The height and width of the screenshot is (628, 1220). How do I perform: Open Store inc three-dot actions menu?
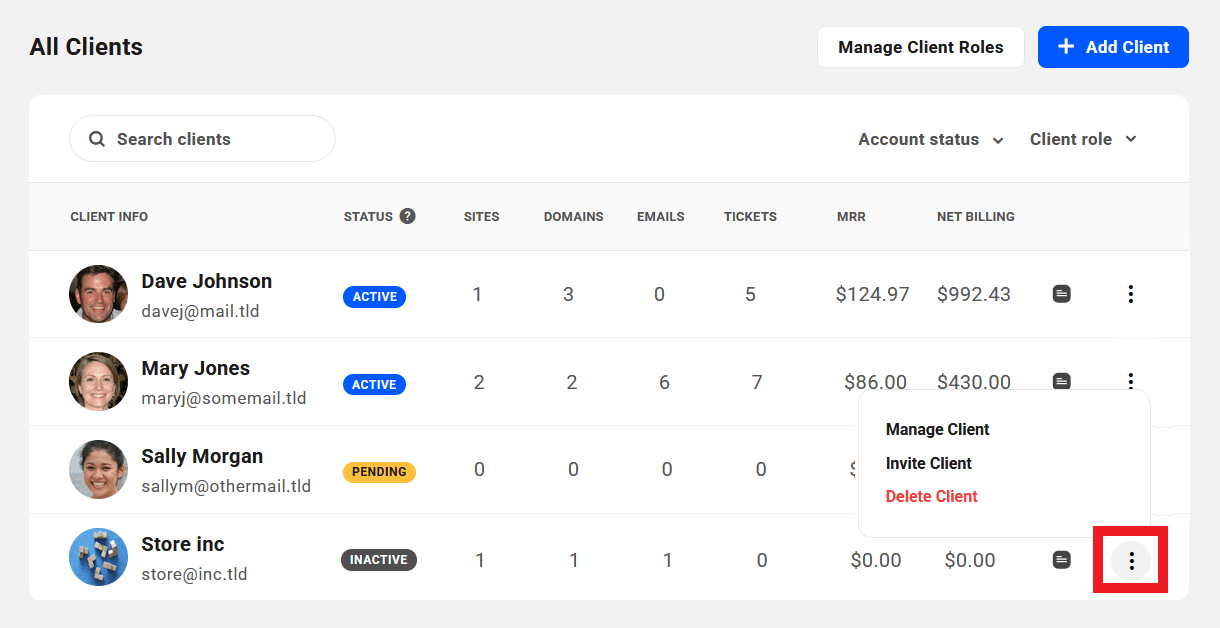[x=1131, y=561]
